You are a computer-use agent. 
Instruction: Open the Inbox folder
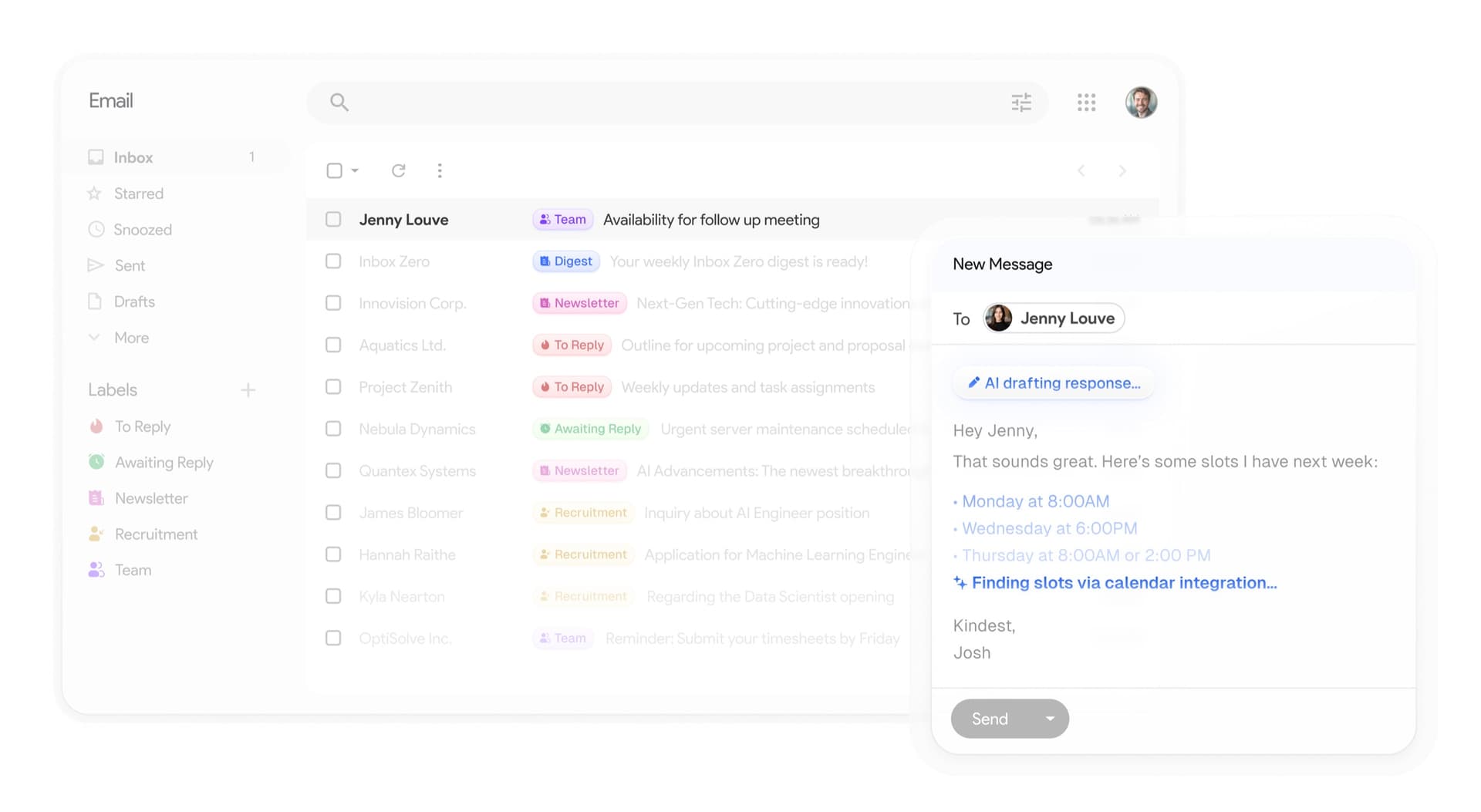(176, 157)
